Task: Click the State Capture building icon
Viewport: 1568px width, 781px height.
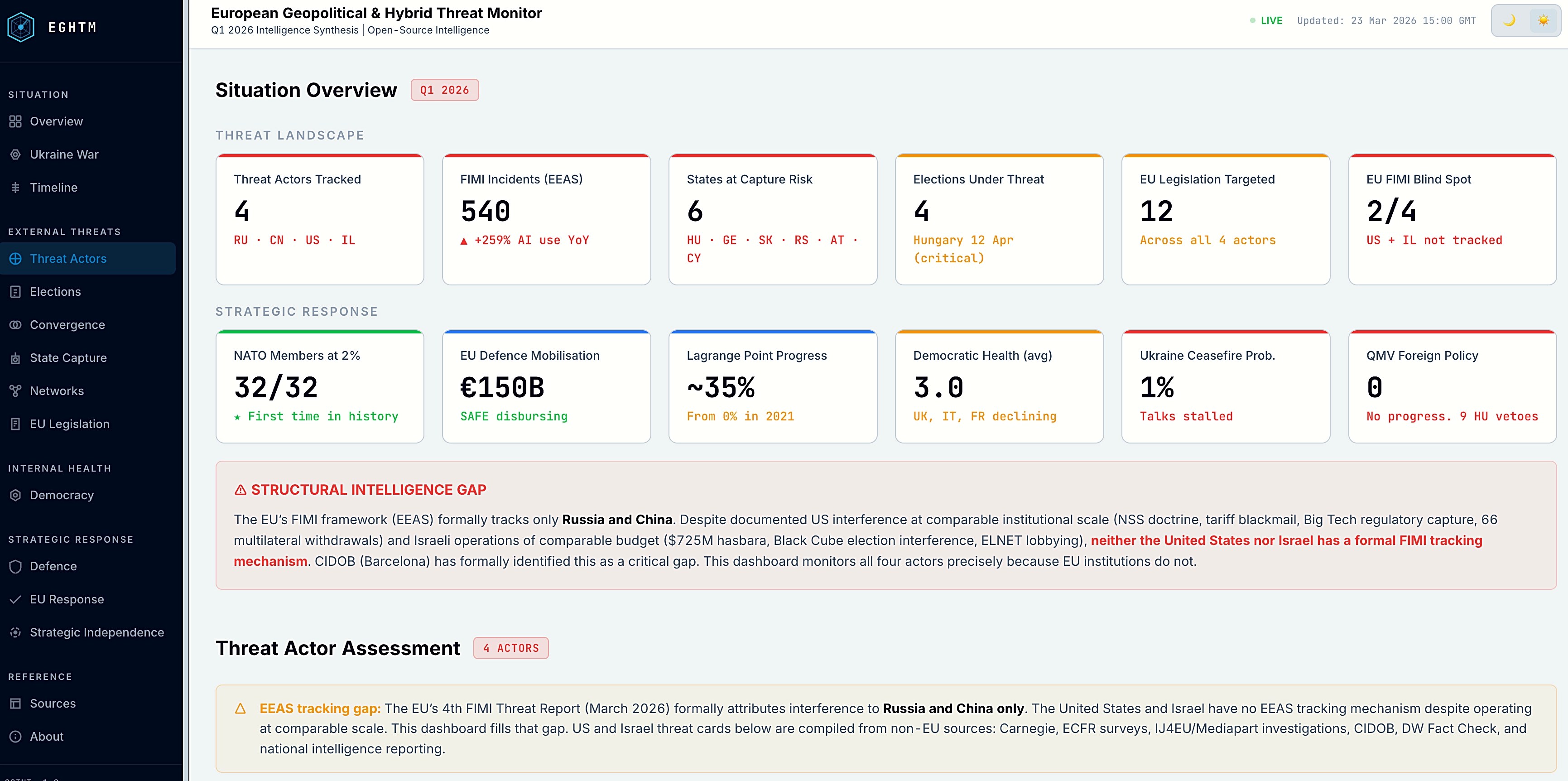Action: pos(15,358)
